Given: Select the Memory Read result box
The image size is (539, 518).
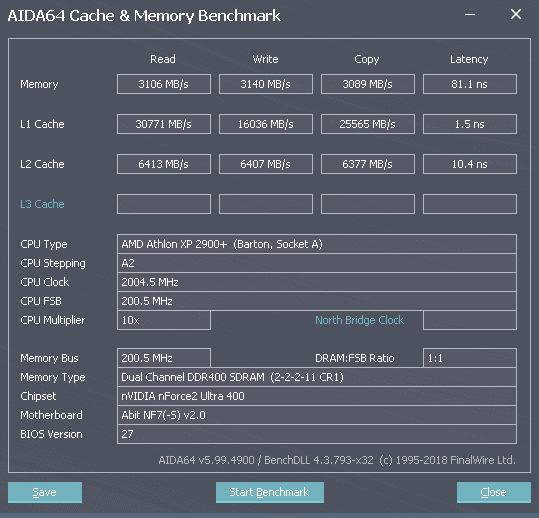Looking at the screenshot, I should (x=164, y=84).
